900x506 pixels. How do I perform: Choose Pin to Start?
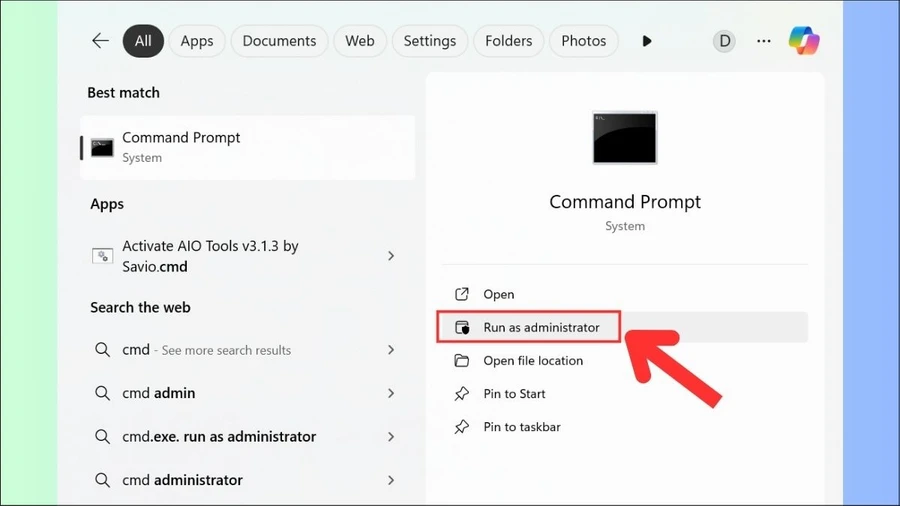(x=624, y=394)
